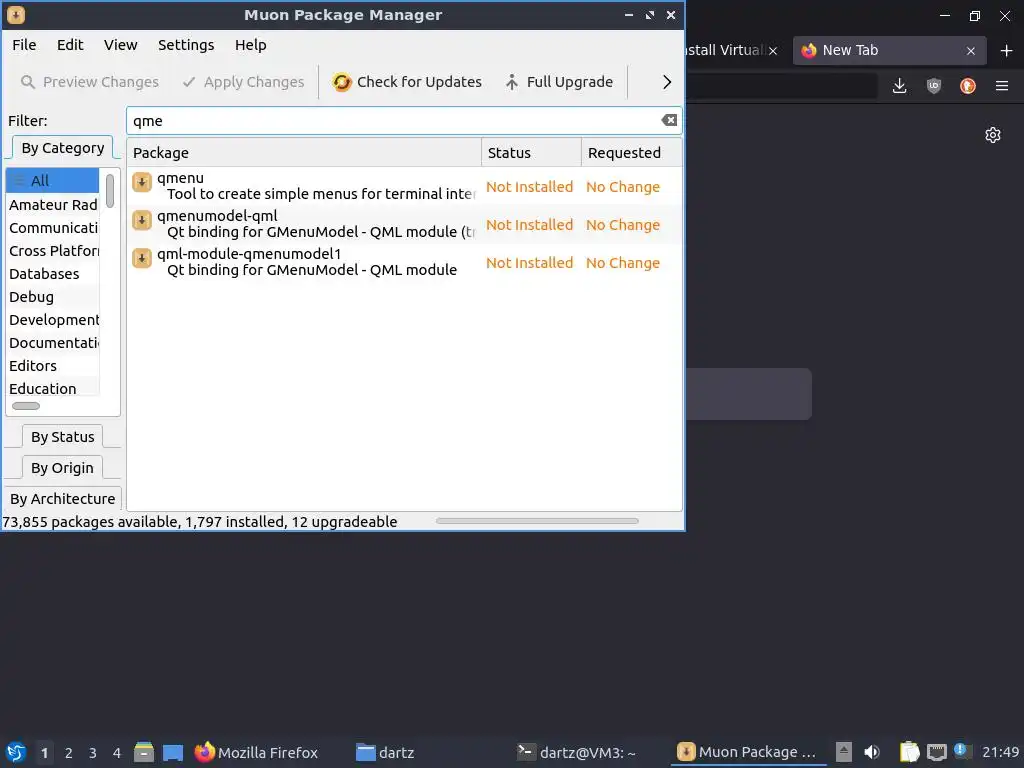1024x768 pixels.
Task: Switch to virtual desktop 2
Action: tap(69, 753)
